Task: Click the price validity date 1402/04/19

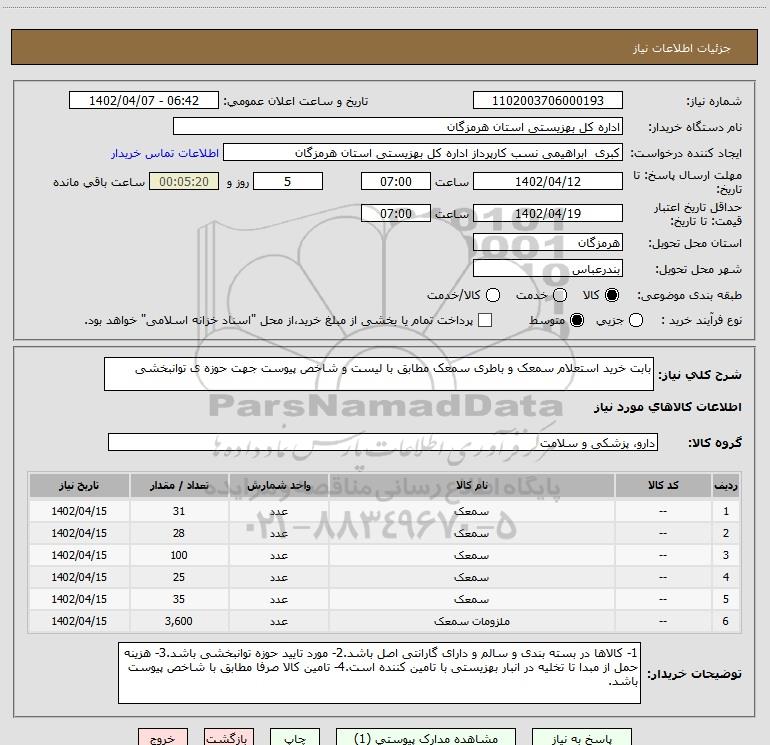Action: tap(548, 213)
